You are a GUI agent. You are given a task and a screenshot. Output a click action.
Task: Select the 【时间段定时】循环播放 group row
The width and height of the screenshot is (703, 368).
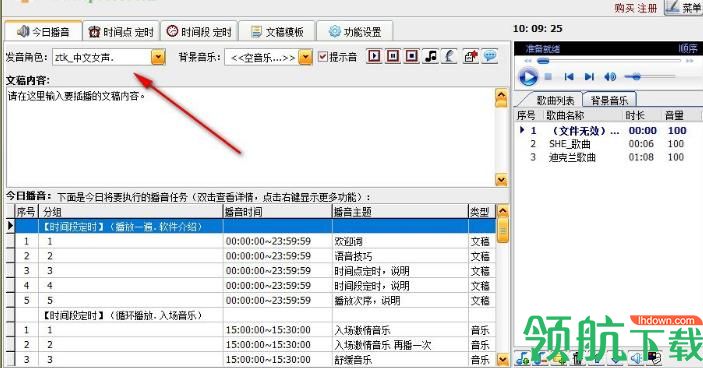[256, 315]
